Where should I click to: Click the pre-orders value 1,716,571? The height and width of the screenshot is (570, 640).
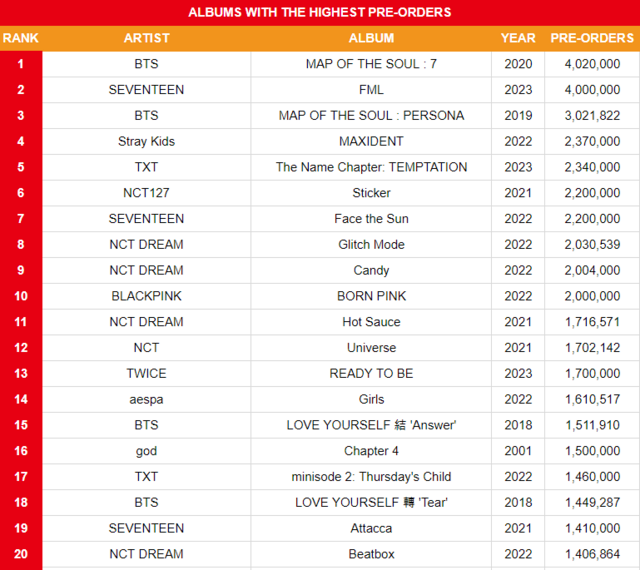[592, 322]
